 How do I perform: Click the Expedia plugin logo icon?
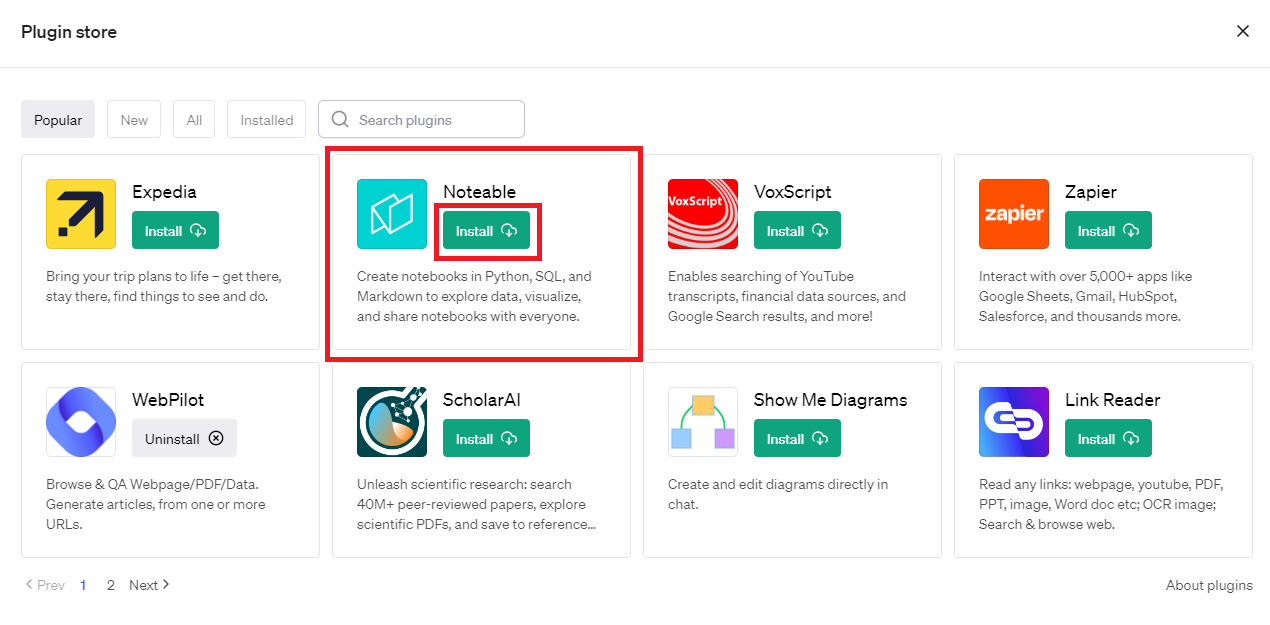point(81,214)
